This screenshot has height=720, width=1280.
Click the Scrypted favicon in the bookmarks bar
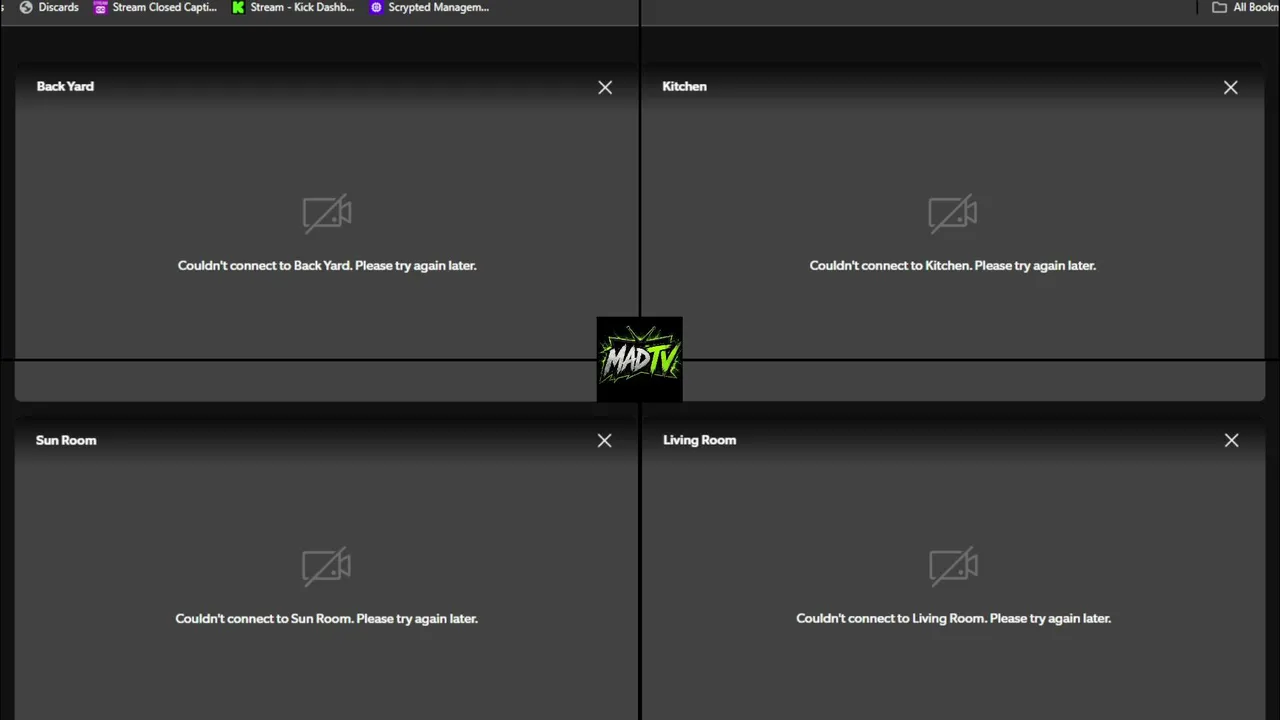tap(376, 7)
